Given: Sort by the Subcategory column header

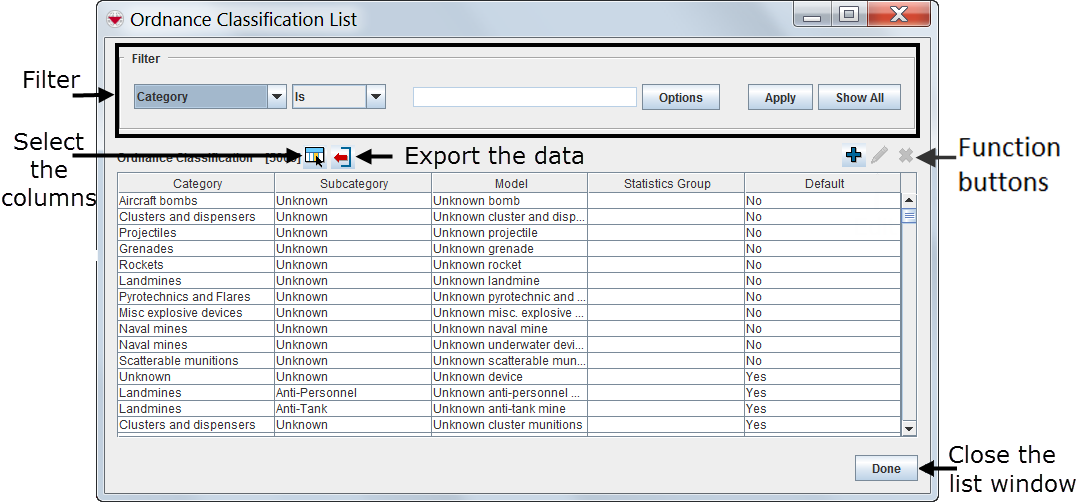Looking at the screenshot, I should (353, 184).
